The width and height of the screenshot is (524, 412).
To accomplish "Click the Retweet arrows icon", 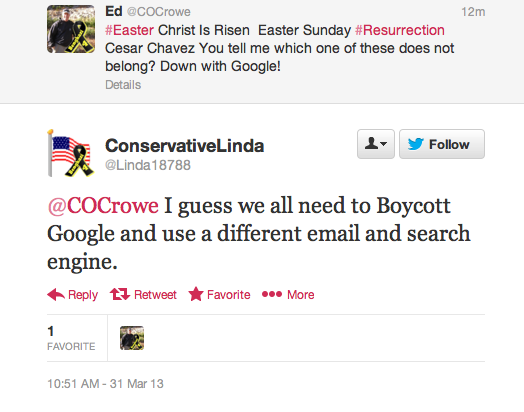I will pos(120,294).
